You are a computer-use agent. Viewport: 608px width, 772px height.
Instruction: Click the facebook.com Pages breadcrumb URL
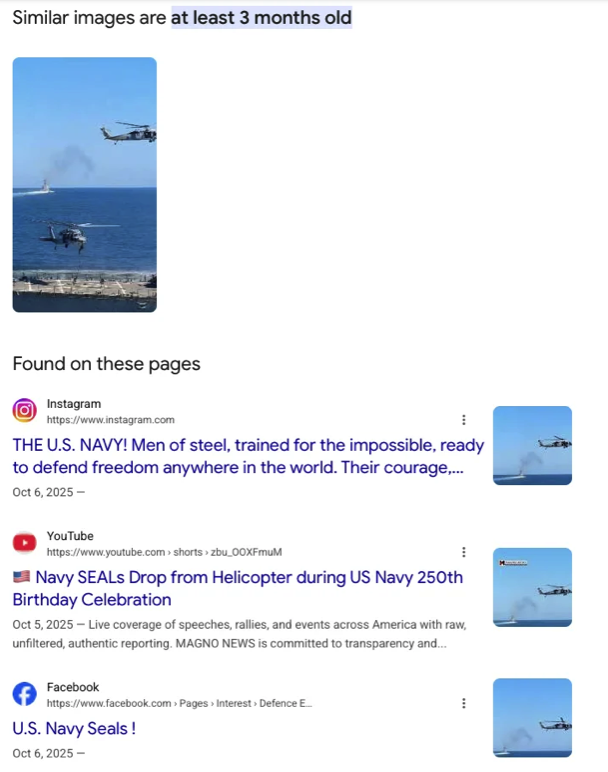[179, 703]
